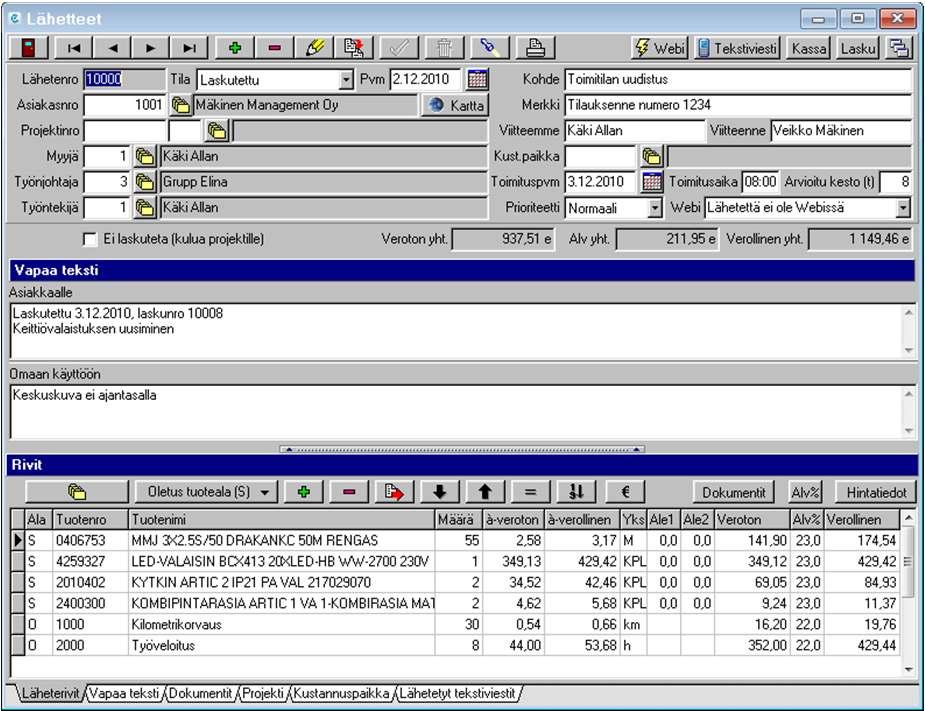The width and height of the screenshot is (925, 711).
Task: Open the Kustannuspaikka tab
Action: click(341, 693)
